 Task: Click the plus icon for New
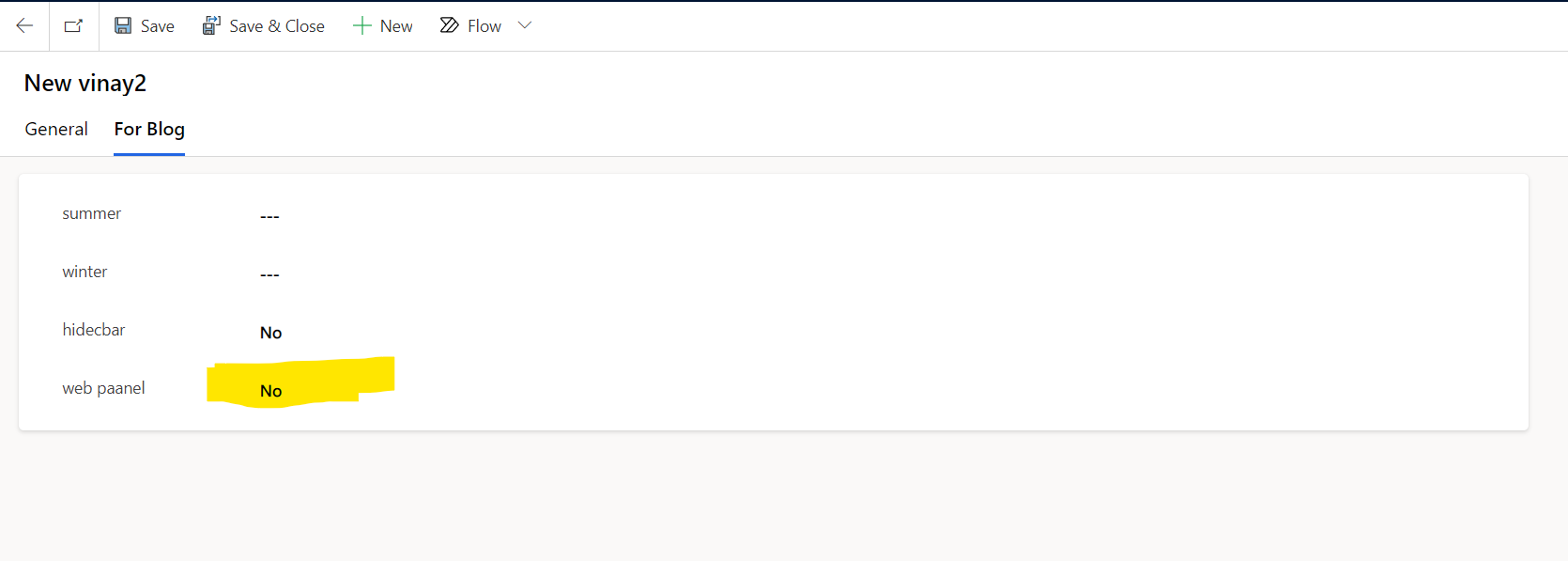coord(361,26)
